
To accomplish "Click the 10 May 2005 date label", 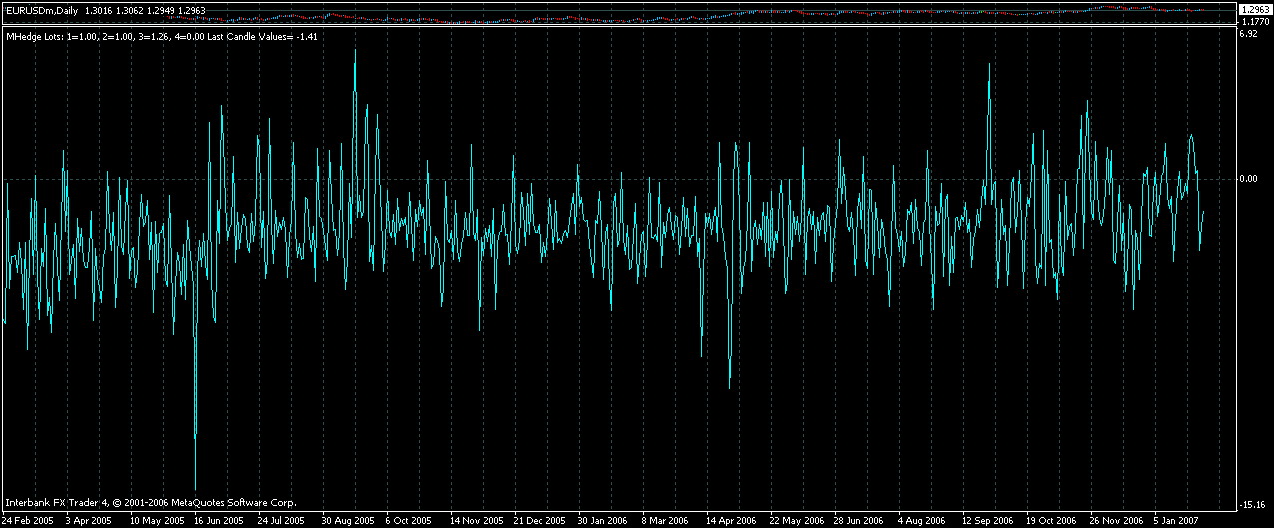I will pyautogui.click(x=156, y=520).
